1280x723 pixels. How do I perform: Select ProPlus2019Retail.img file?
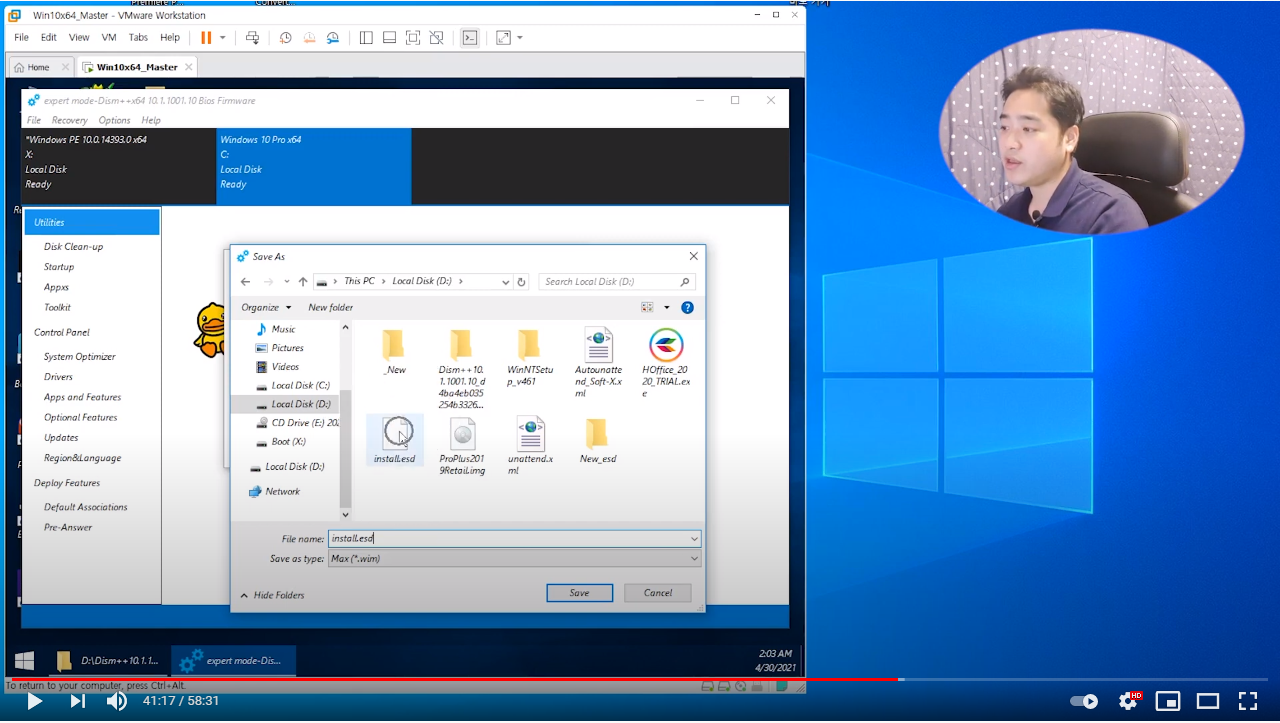point(462,446)
